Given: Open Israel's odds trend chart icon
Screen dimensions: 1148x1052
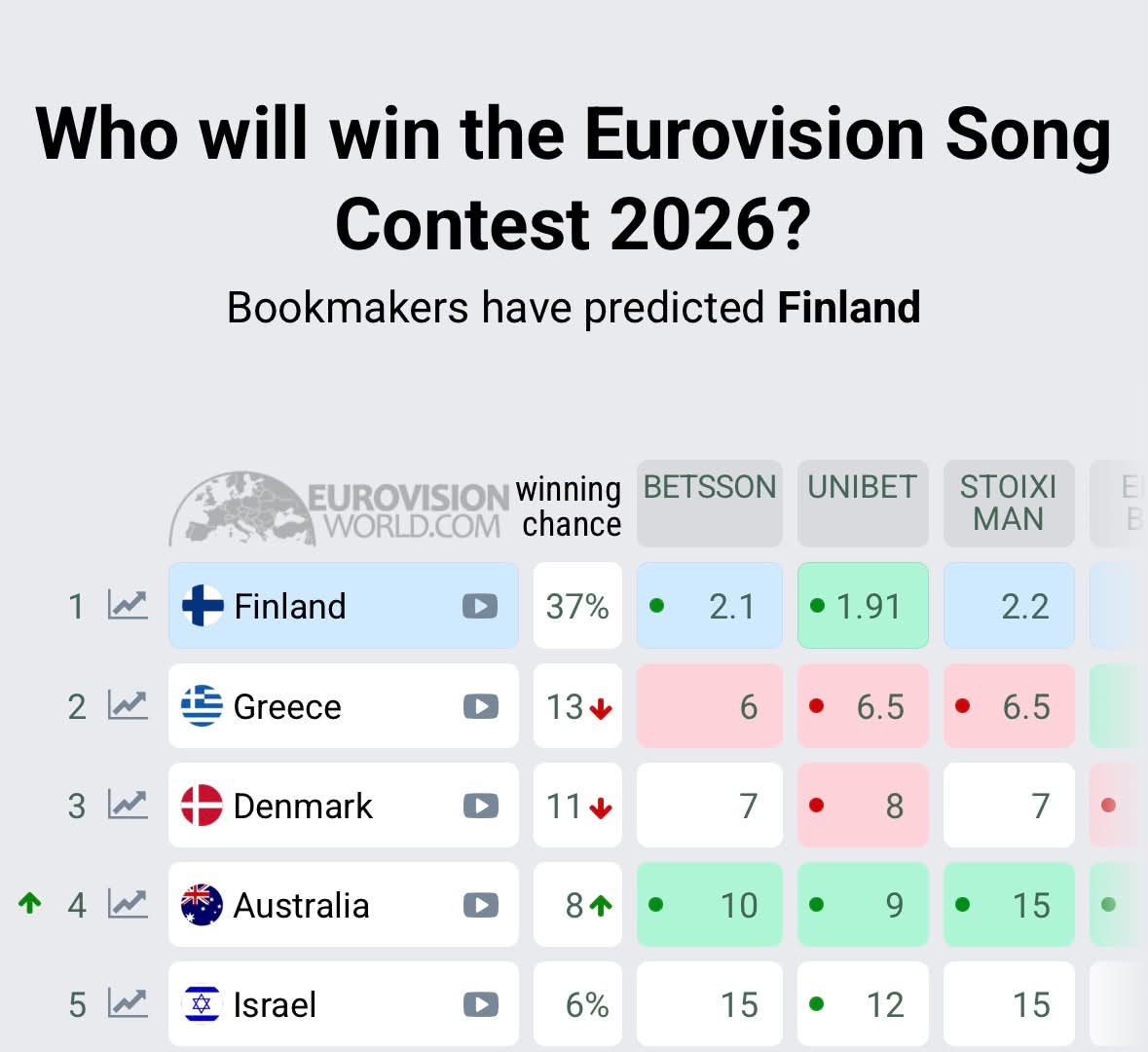Looking at the screenshot, I should pyautogui.click(x=129, y=1003).
